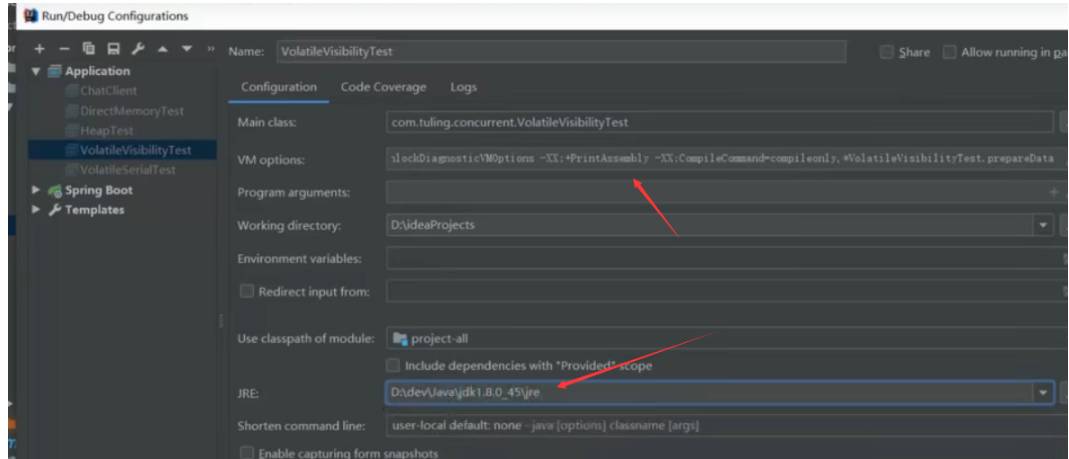Move configuration down with the arrow
Screen dimensions: 1069x459
point(187,50)
